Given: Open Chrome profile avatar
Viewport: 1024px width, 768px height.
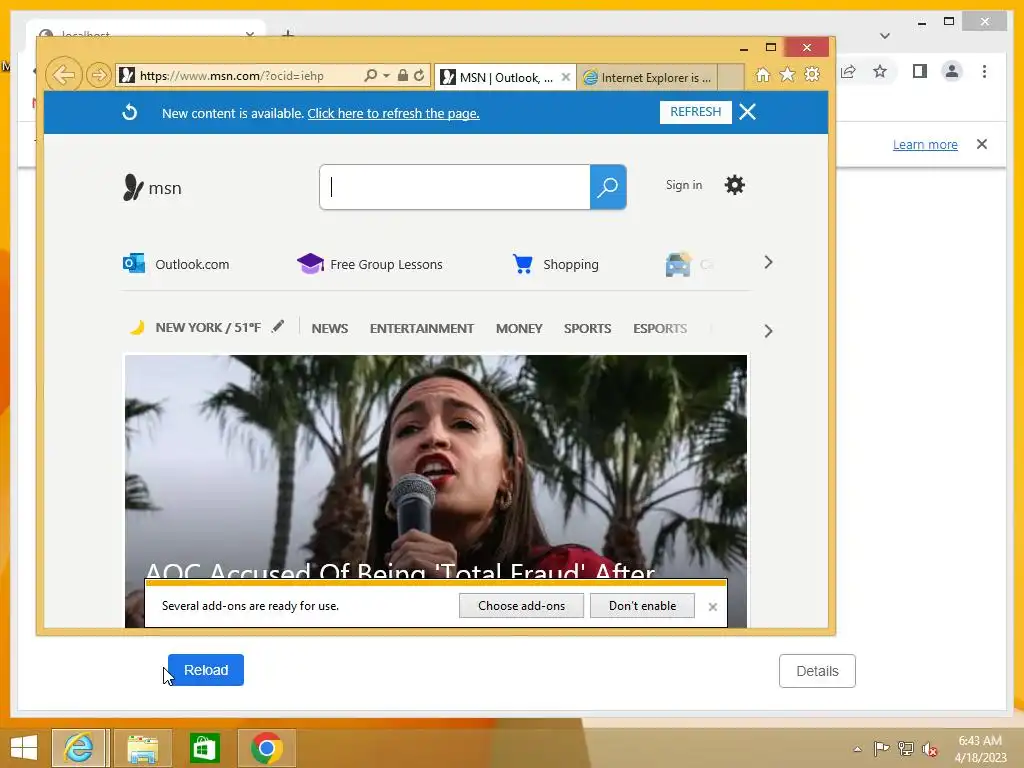Looking at the screenshot, I should pyautogui.click(x=952, y=71).
